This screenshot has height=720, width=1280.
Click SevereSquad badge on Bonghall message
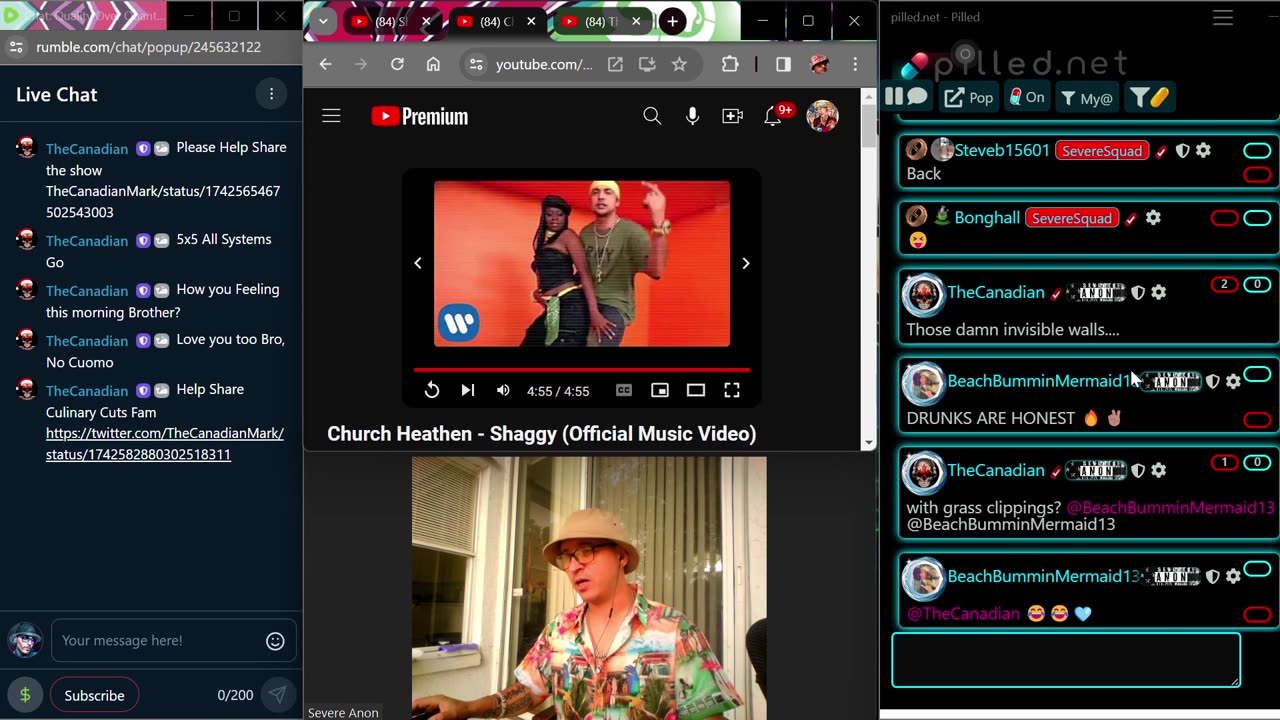click(1071, 218)
